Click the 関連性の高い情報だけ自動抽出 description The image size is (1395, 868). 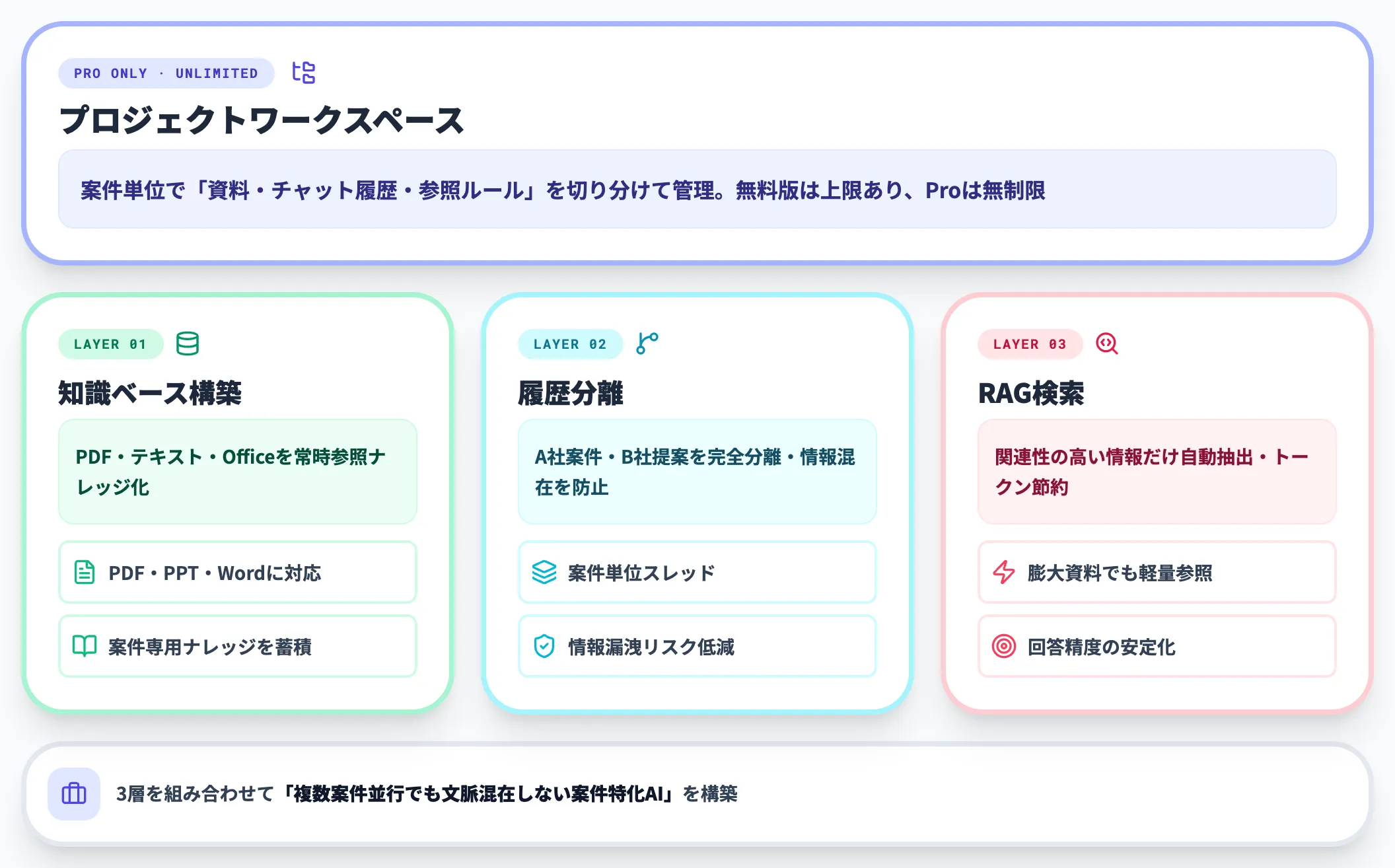coord(1157,472)
